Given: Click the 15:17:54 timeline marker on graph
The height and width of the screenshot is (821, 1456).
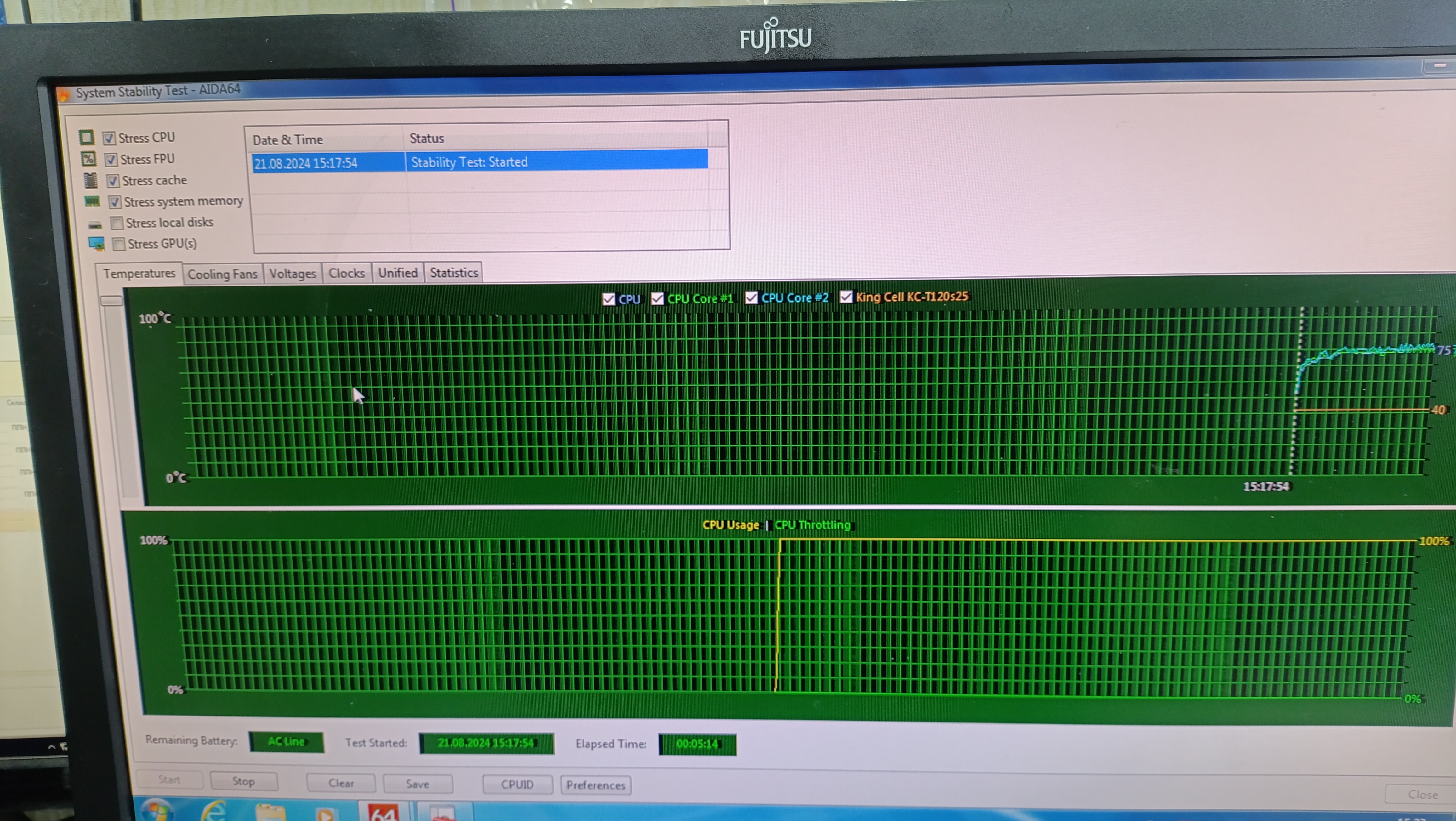Looking at the screenshot, I should (x=1266, y=486).
